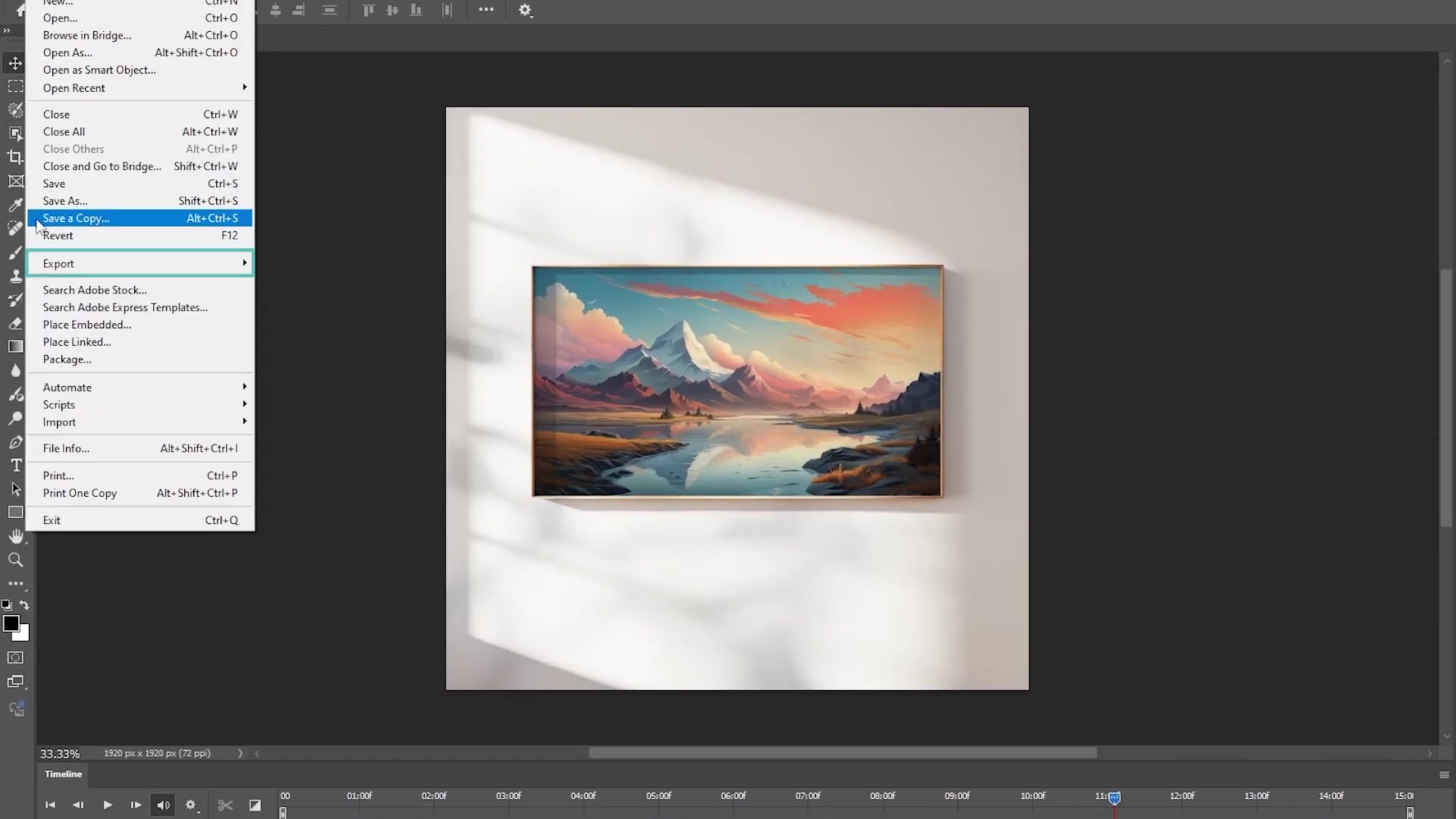
Task: Switch screen mode at toolbar bottom
Action: (15, 681)
